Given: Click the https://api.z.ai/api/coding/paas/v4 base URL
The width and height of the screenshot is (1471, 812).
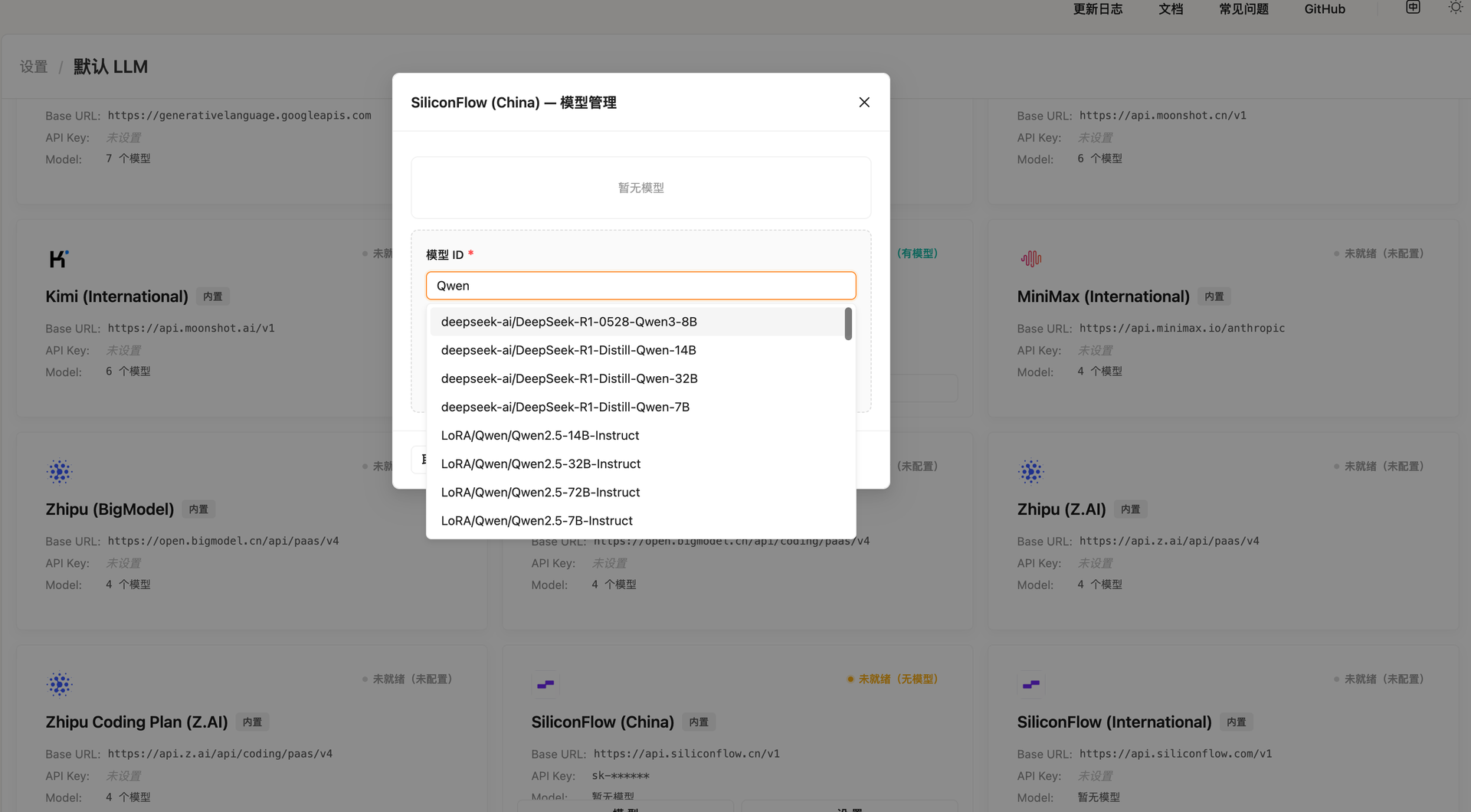Looking at the screenshot, I should 220,754.
